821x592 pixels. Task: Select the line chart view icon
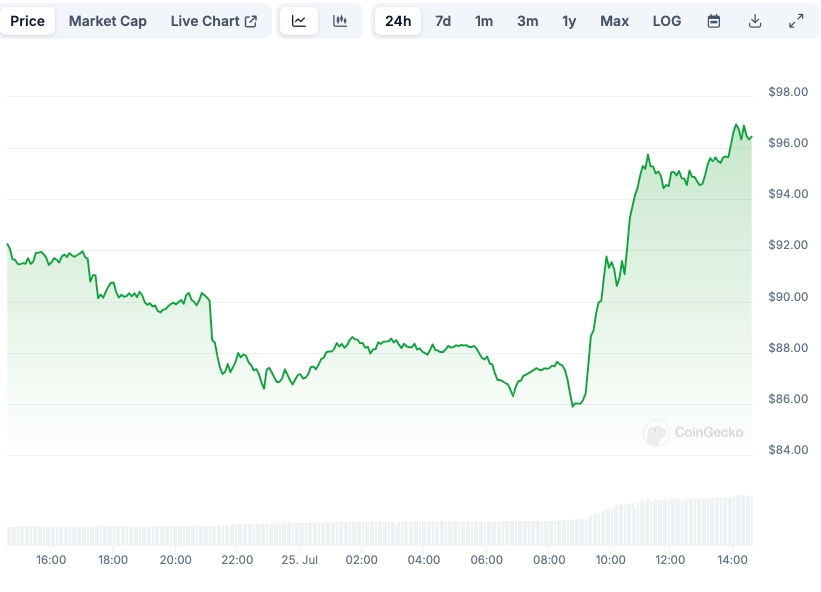point(298,21)
